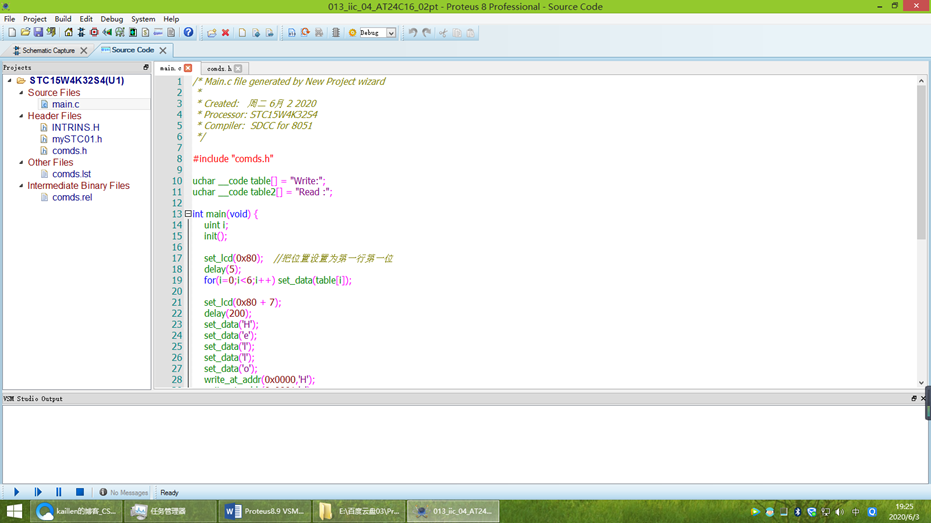Collapse the Intermediate Binary Files group
The image size is (931, 524).
point(21,185)
